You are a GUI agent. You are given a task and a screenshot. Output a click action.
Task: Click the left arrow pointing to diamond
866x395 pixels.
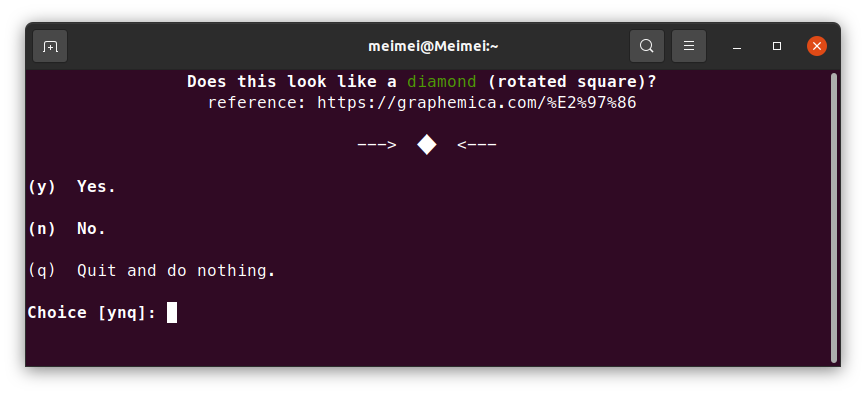[377, 145]
